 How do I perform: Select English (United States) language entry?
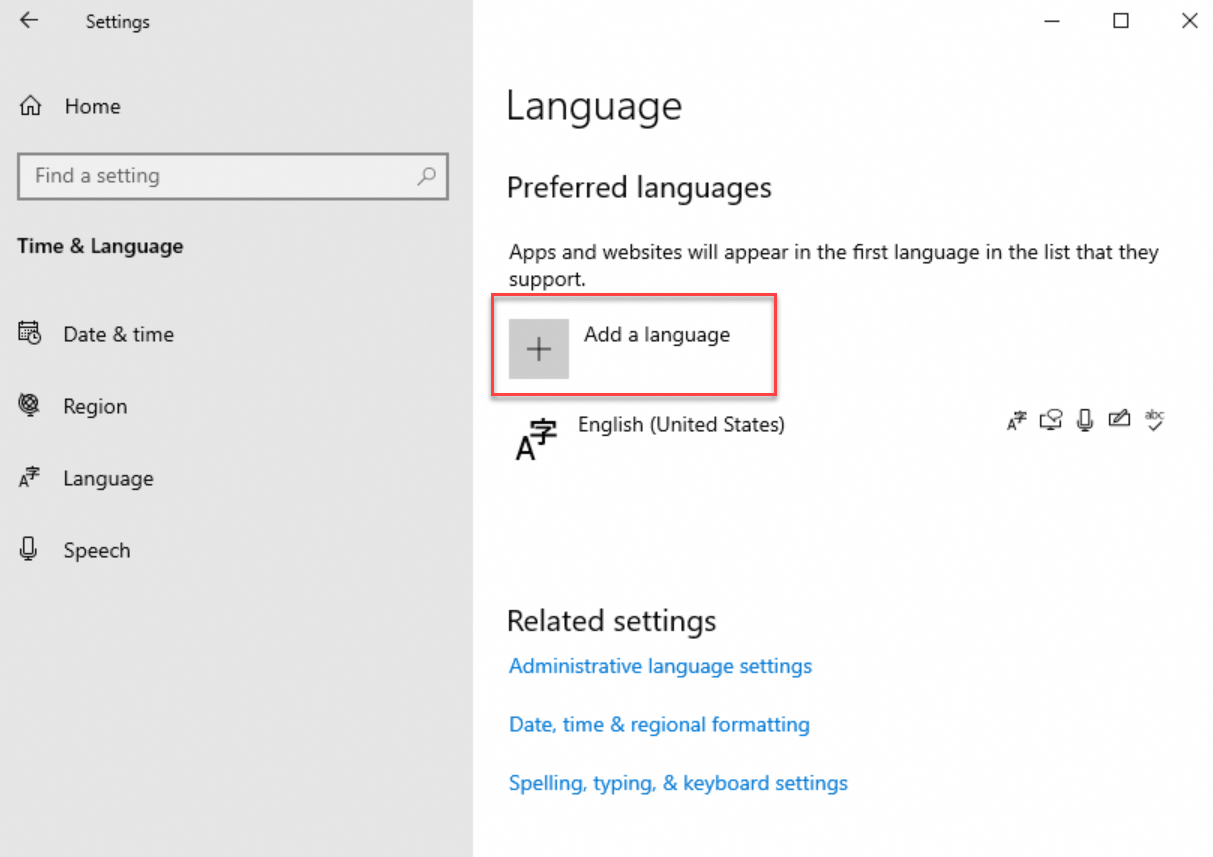[x=681, y=425]
